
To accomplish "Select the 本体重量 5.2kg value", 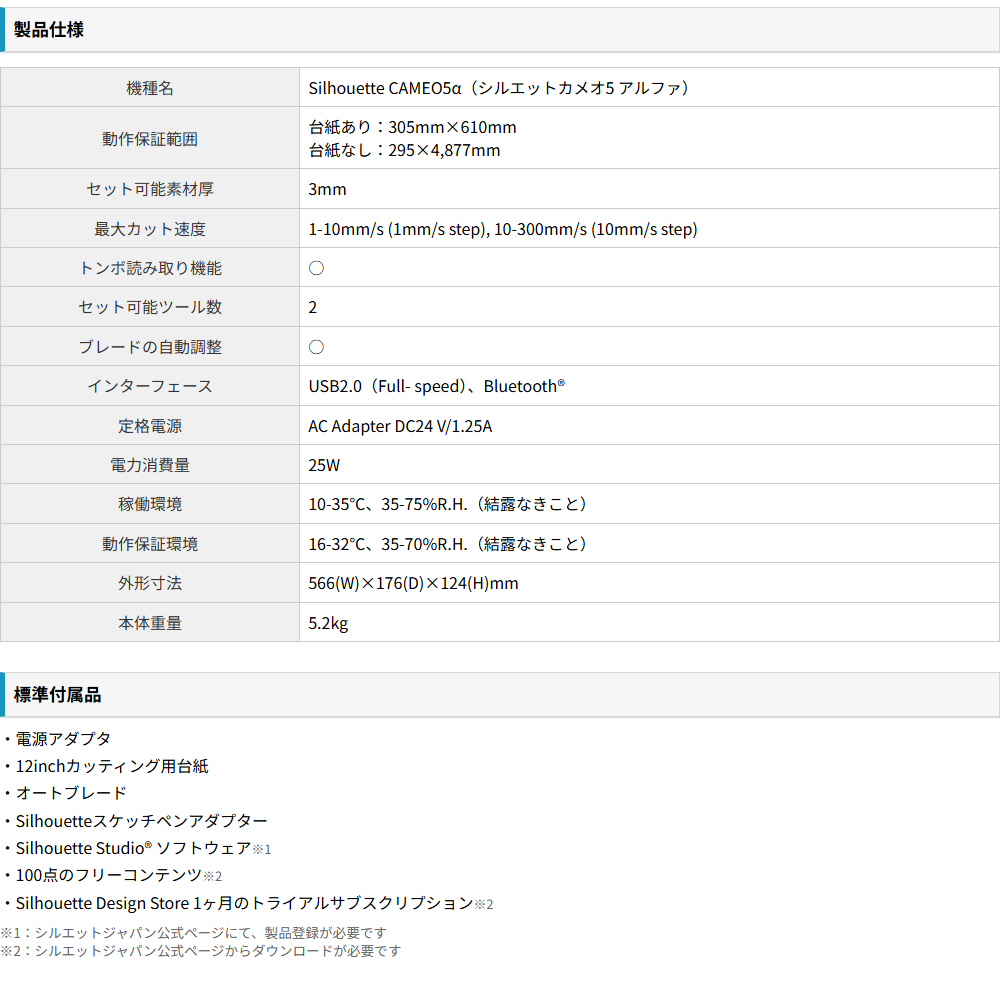I will [x=328, y=623].
